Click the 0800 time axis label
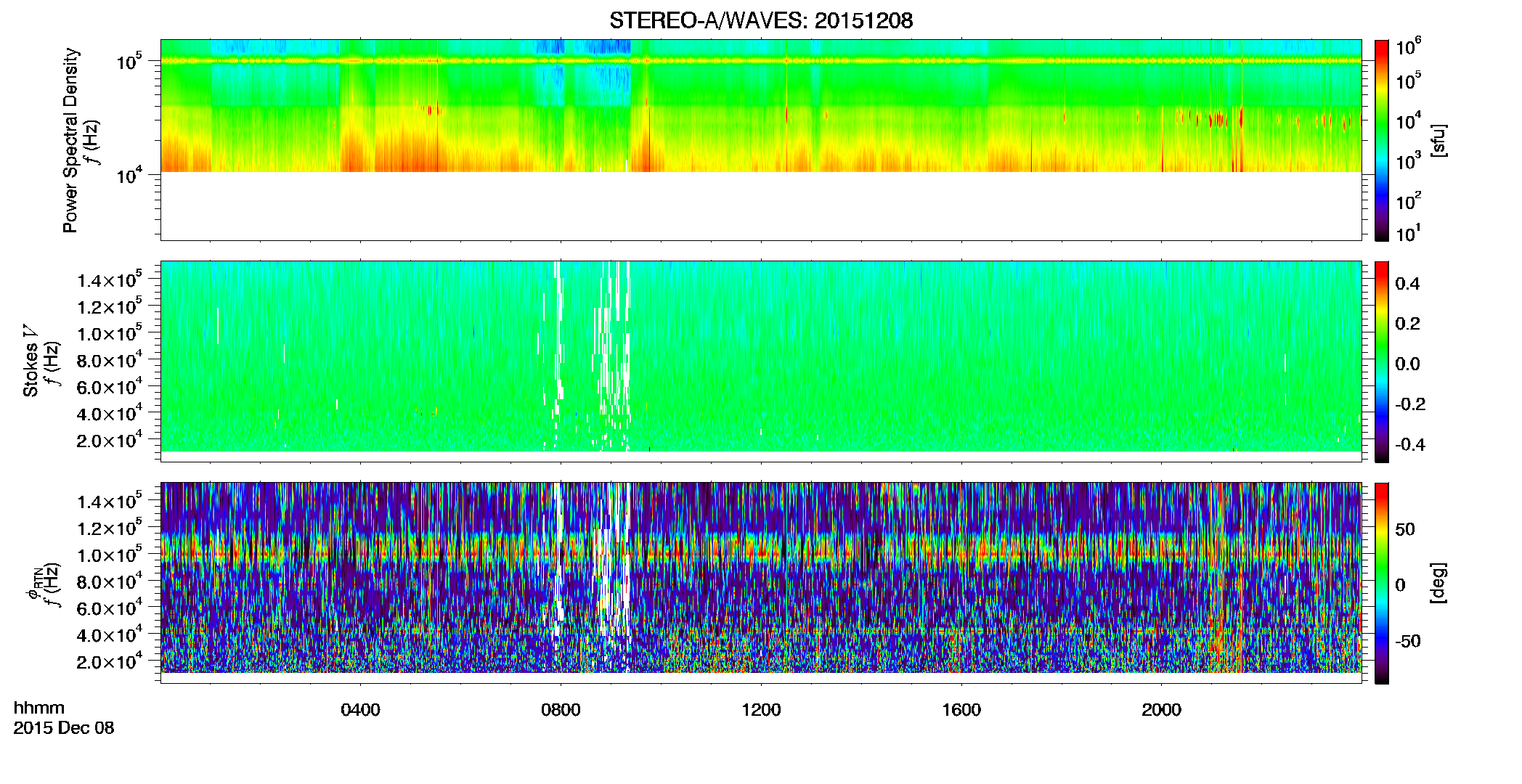This screenshot has width=1522, height=784. [x=561, y=710]
